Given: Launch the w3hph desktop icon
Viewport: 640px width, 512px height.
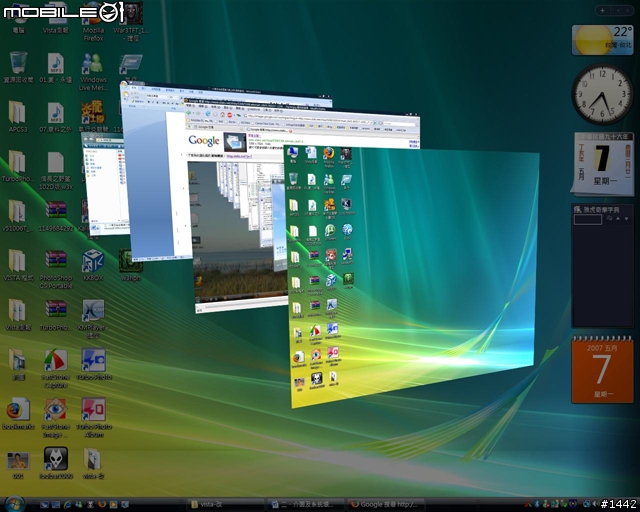Looking at the screenshot, I should (x=131, y=265).
